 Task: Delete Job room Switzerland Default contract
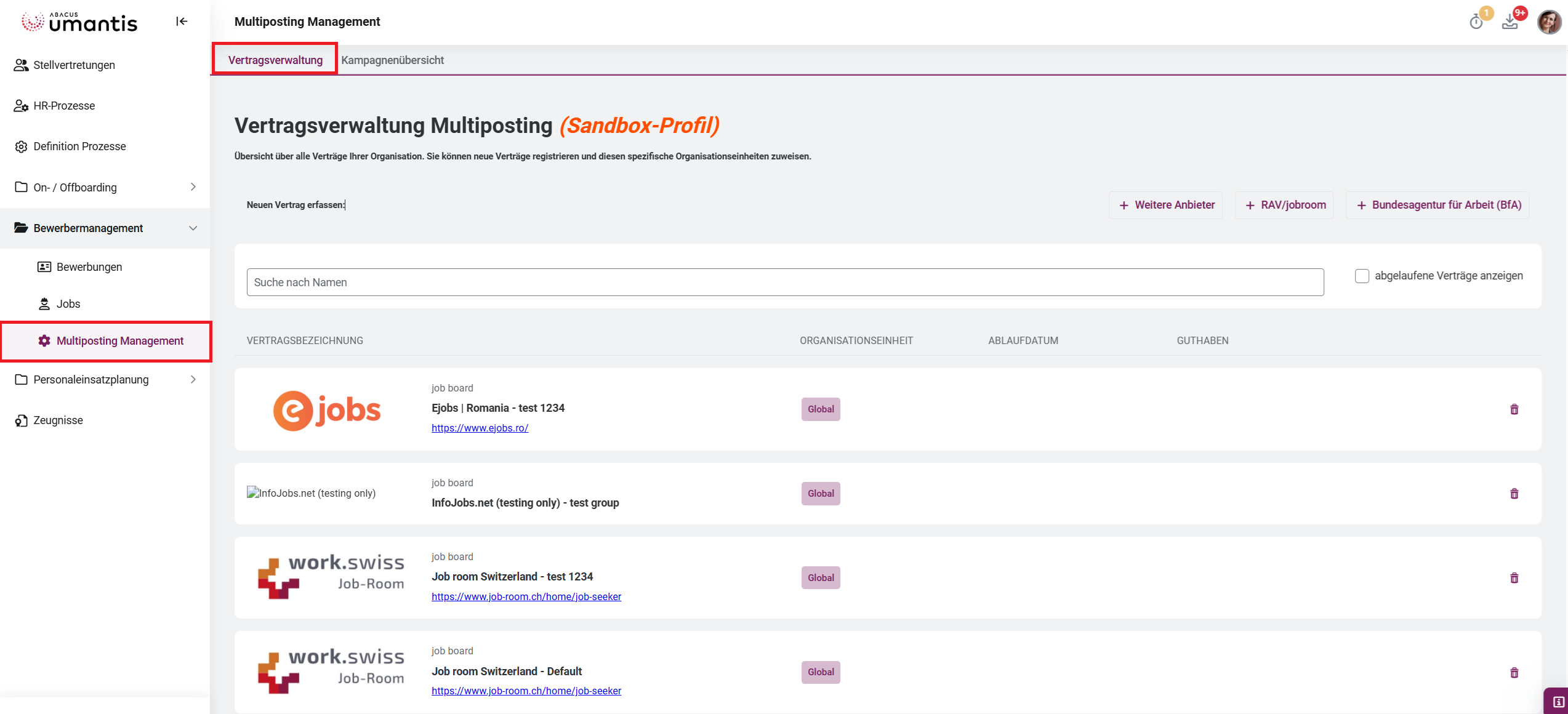pyautogui.click(x=1514, y=673)
